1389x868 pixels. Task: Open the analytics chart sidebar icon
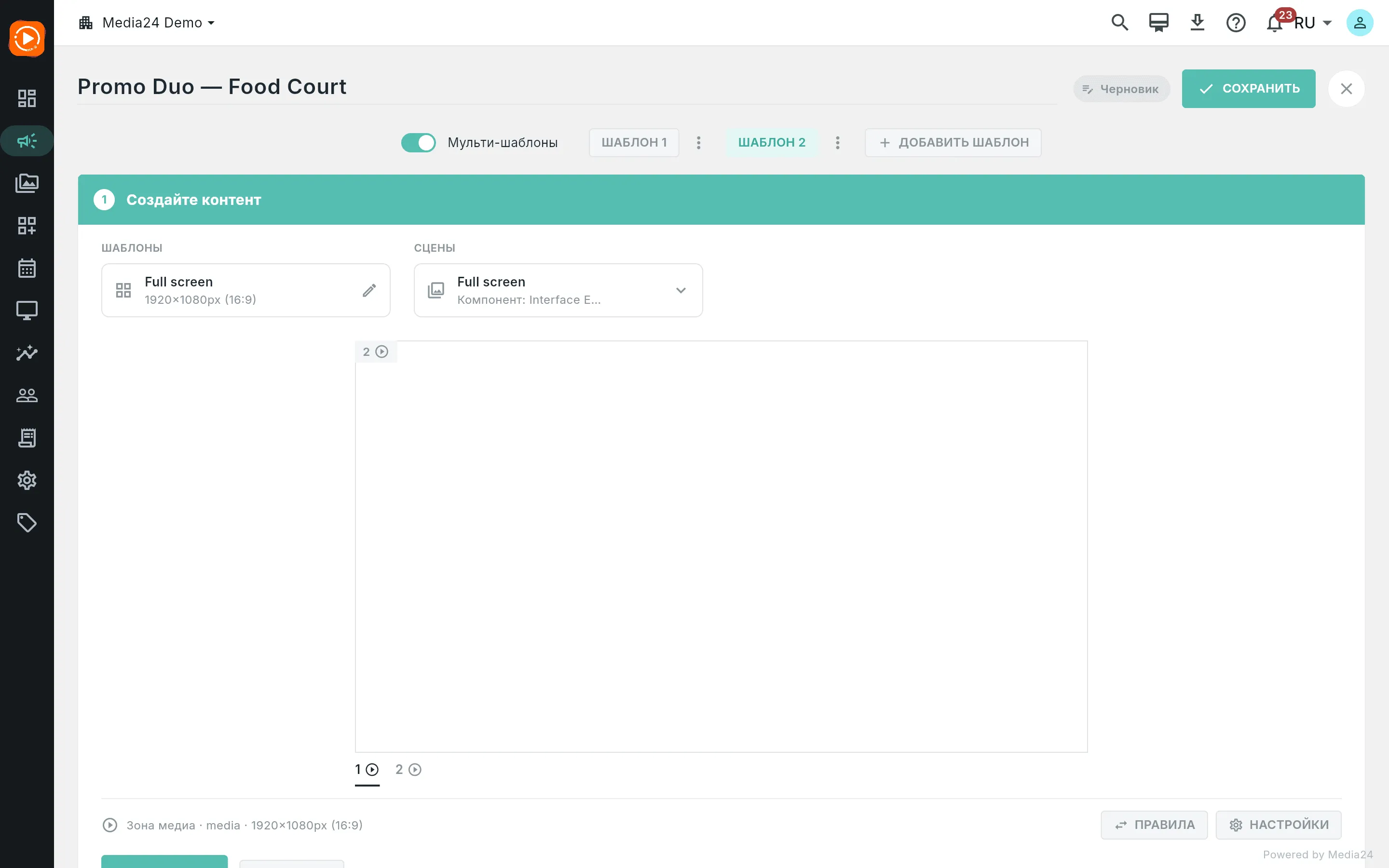27,353
